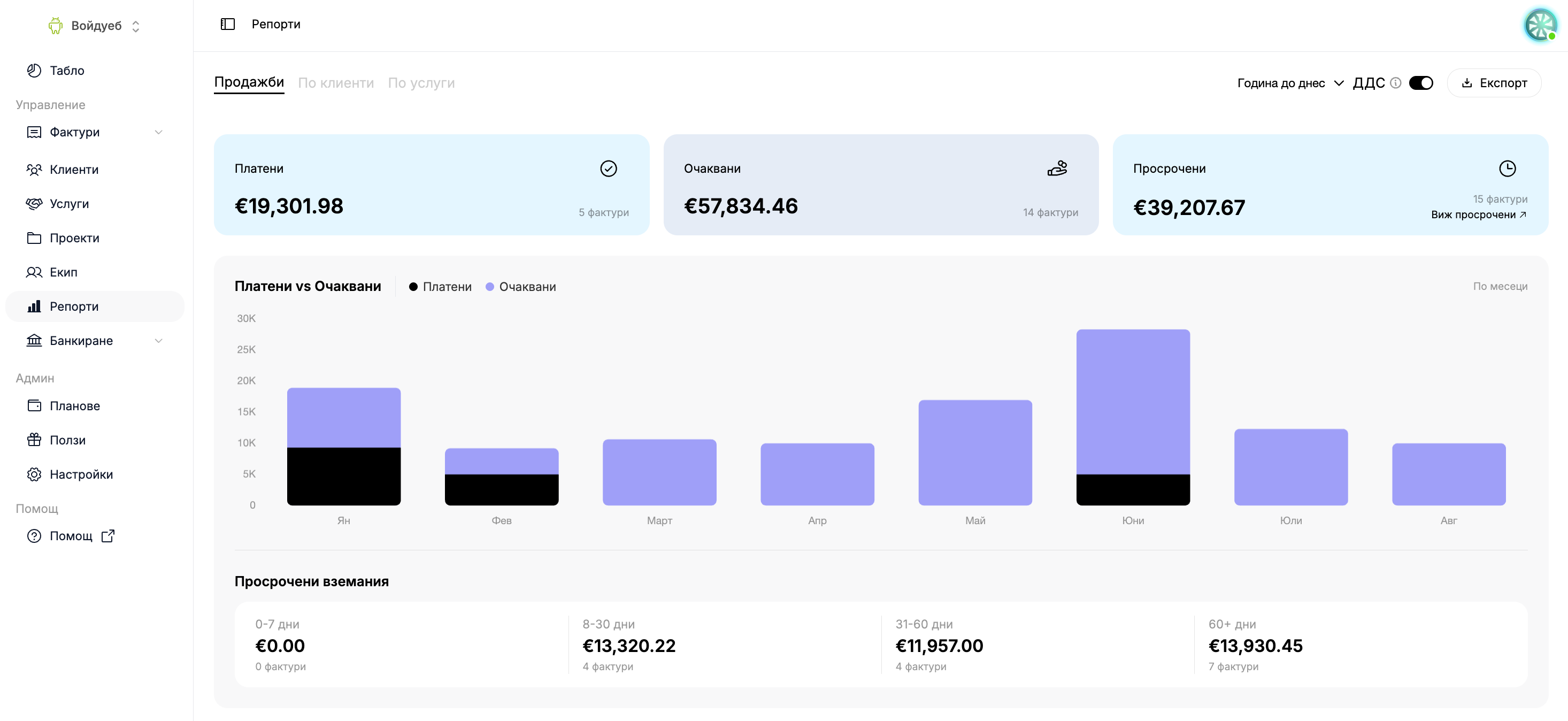Click the 5 фактури count text
Image resolution: width=1568 pixels, height=721 pixels.
(603, 212)
